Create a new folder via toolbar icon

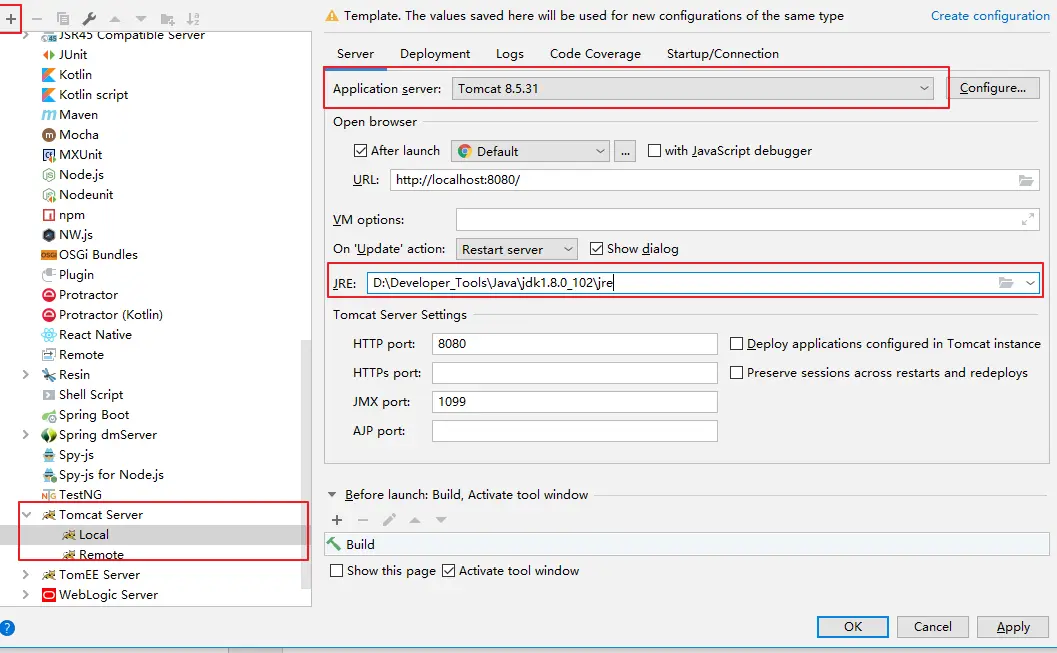tap(167, 19)
